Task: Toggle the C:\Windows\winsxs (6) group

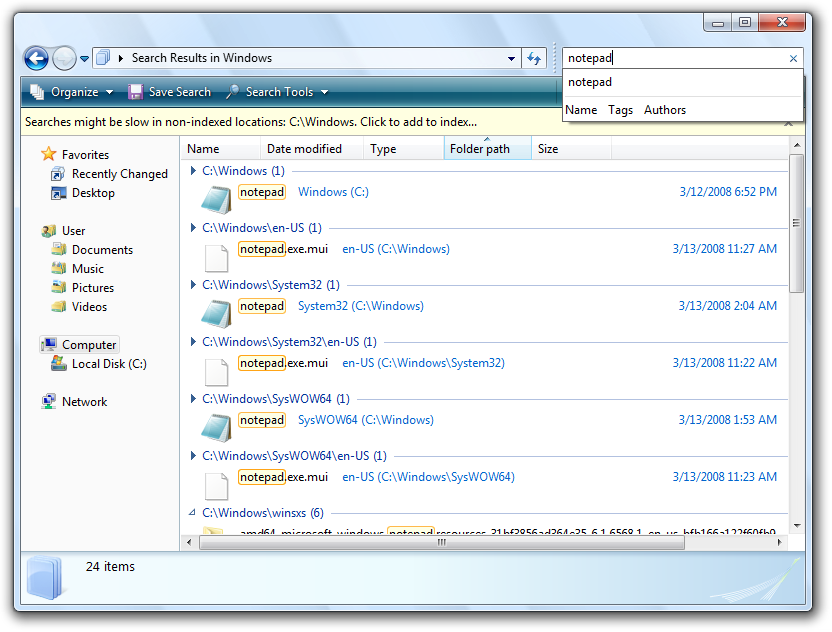Action: click(193, 513)
